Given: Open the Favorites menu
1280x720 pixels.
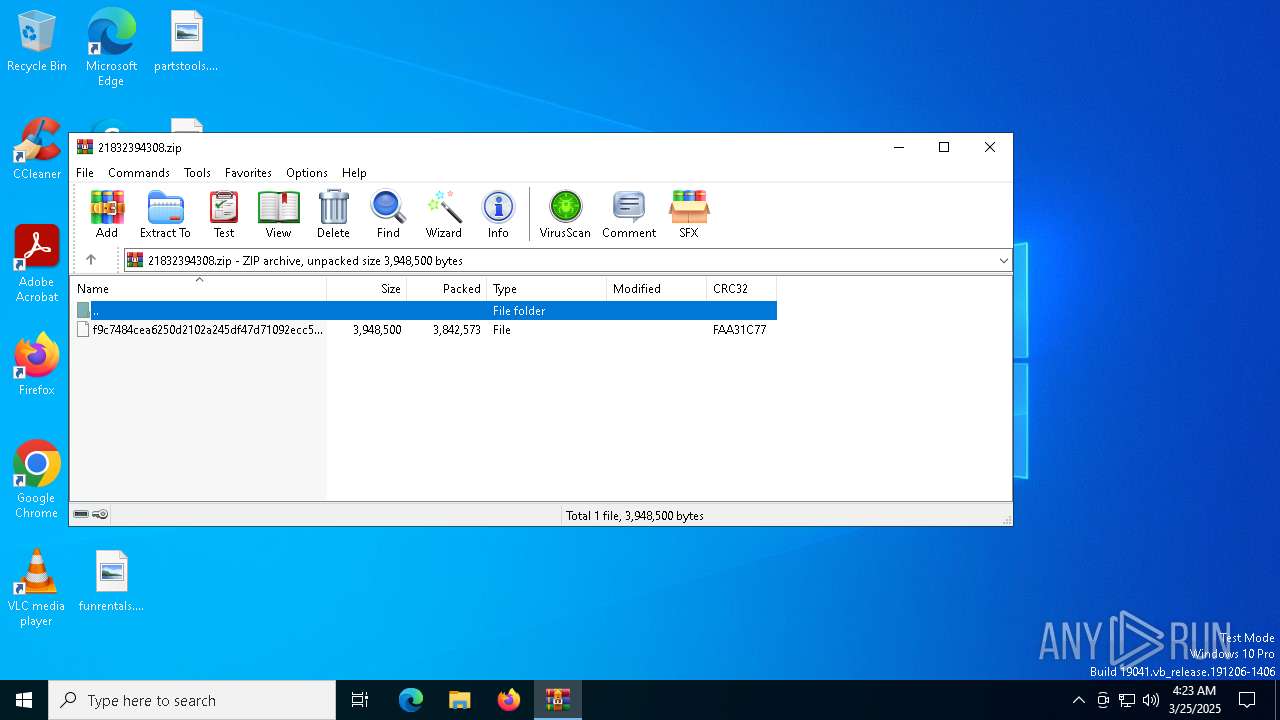Looking at the screenshot, I should pyautogui.click(x=248, y=173).
